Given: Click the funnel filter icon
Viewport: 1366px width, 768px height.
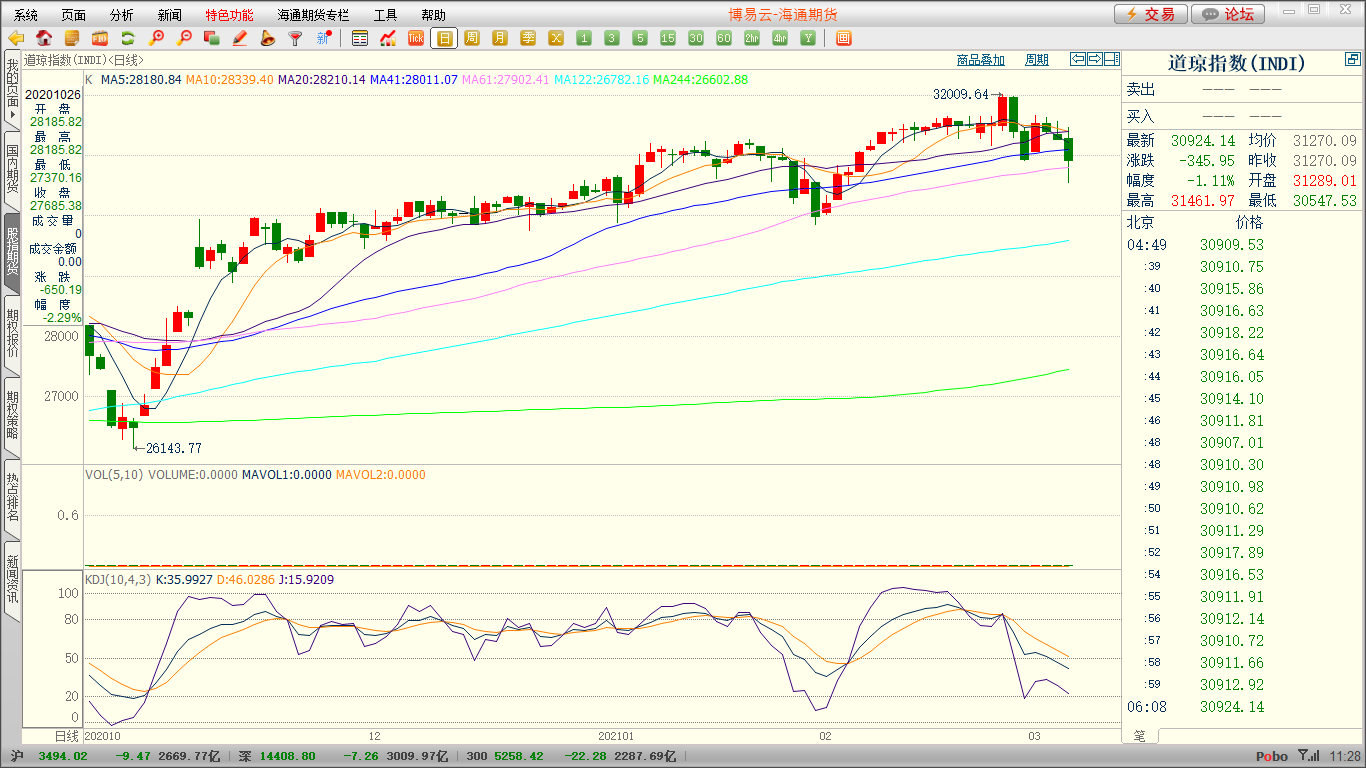Looking at the screenshot, I should pos(295,38).
